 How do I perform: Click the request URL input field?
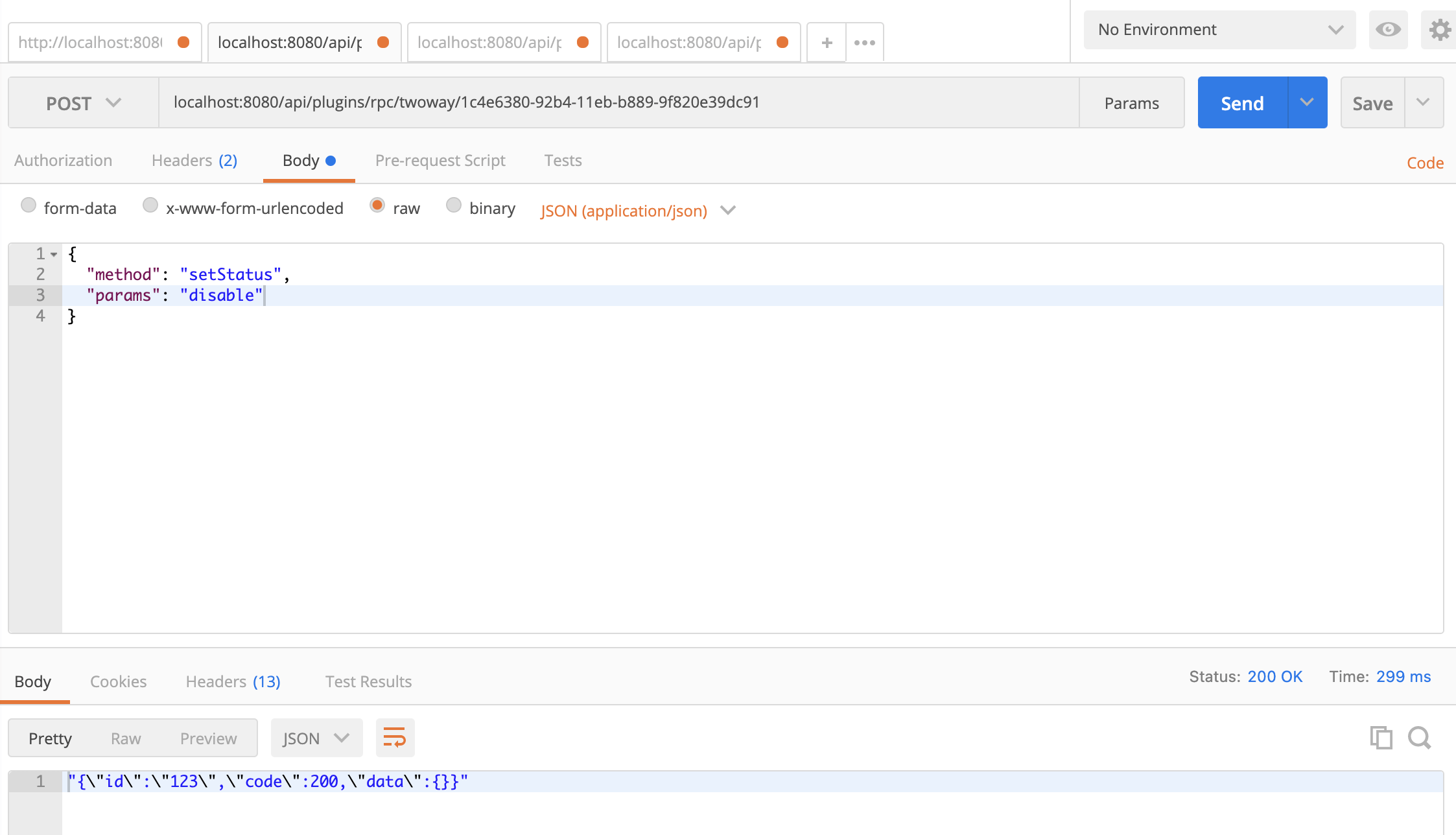[x=618, y=102]
